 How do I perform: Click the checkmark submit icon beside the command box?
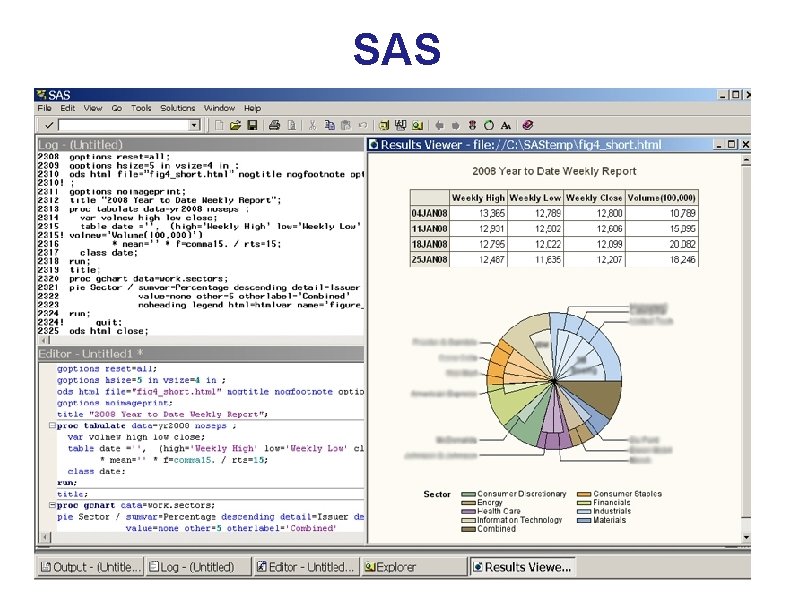click(49, 125)
